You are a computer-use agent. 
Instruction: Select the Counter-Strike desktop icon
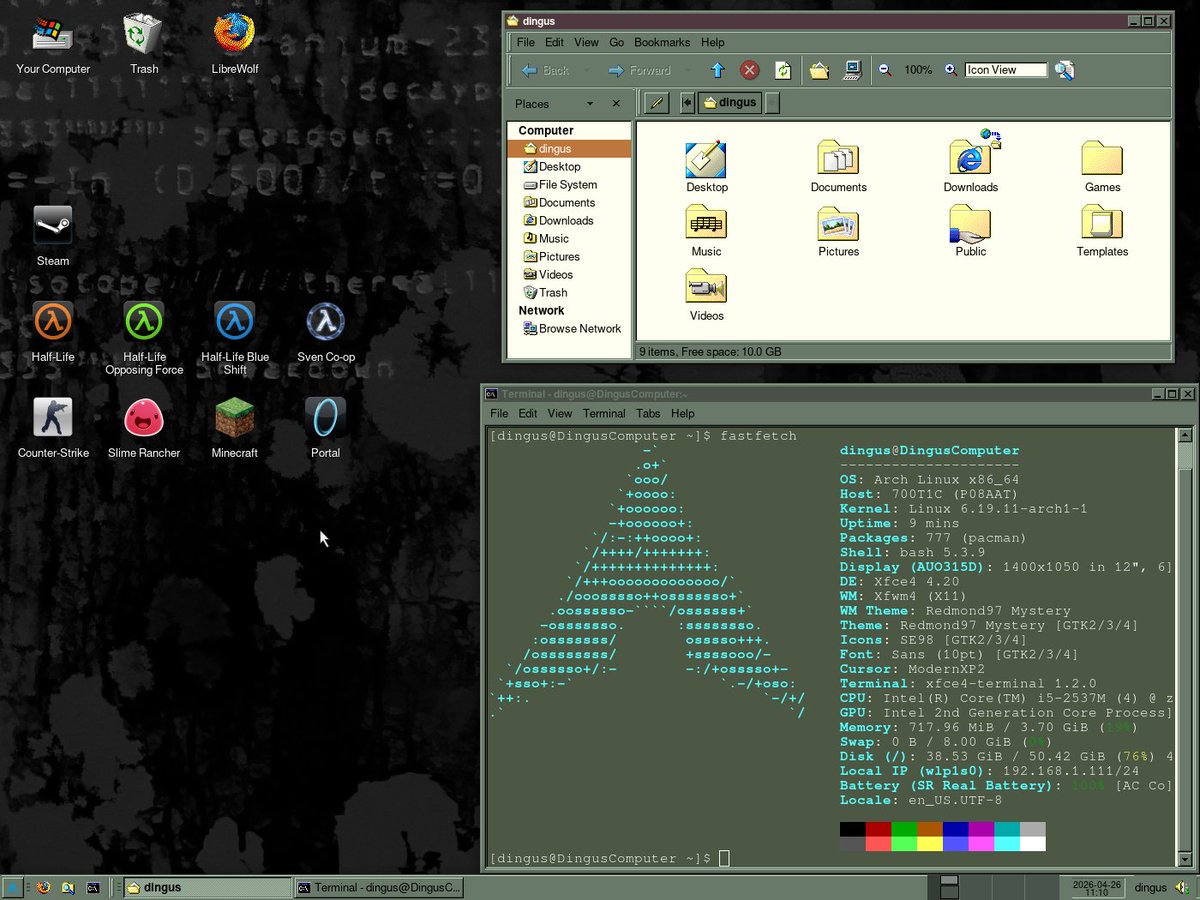(53, 428)
